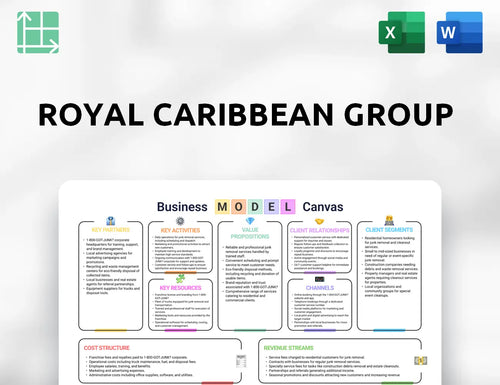Click the Value Propositions diamond icon
Screen dimensions: 500x385
tap(250, 221)
